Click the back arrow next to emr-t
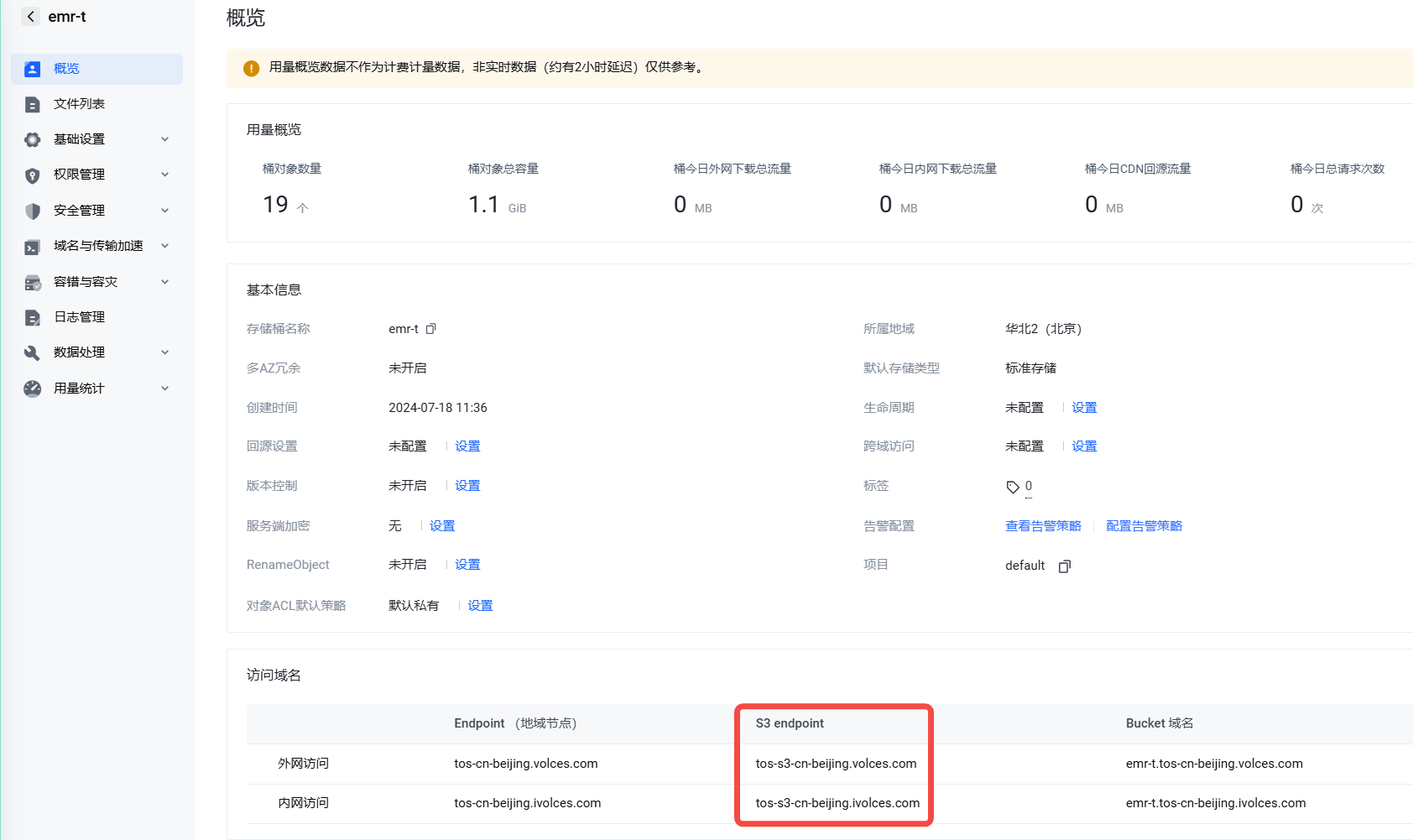The image size is (1413, 840). click(x=31, y=17)
